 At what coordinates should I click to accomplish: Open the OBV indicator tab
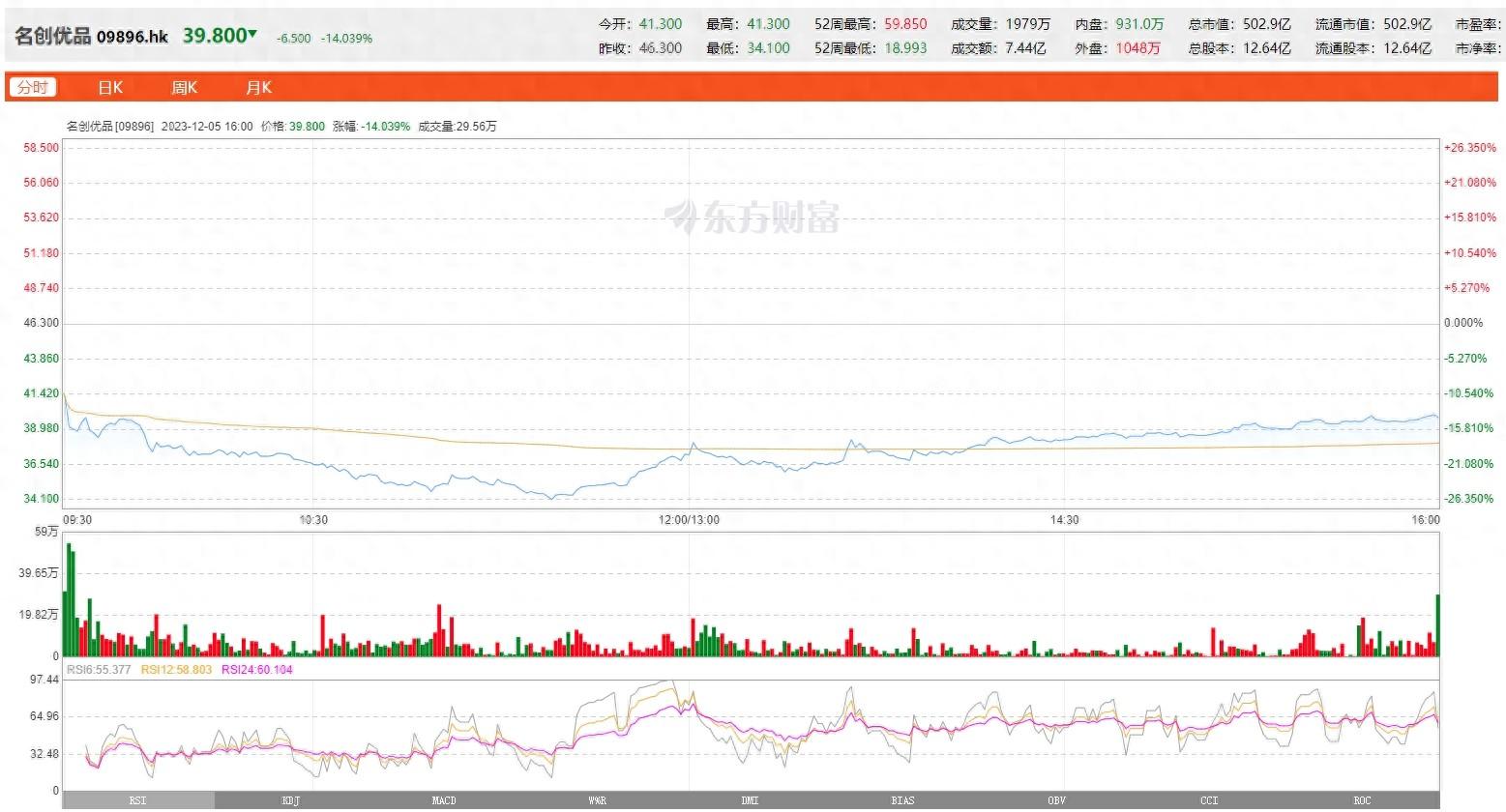click(1056, 800)
